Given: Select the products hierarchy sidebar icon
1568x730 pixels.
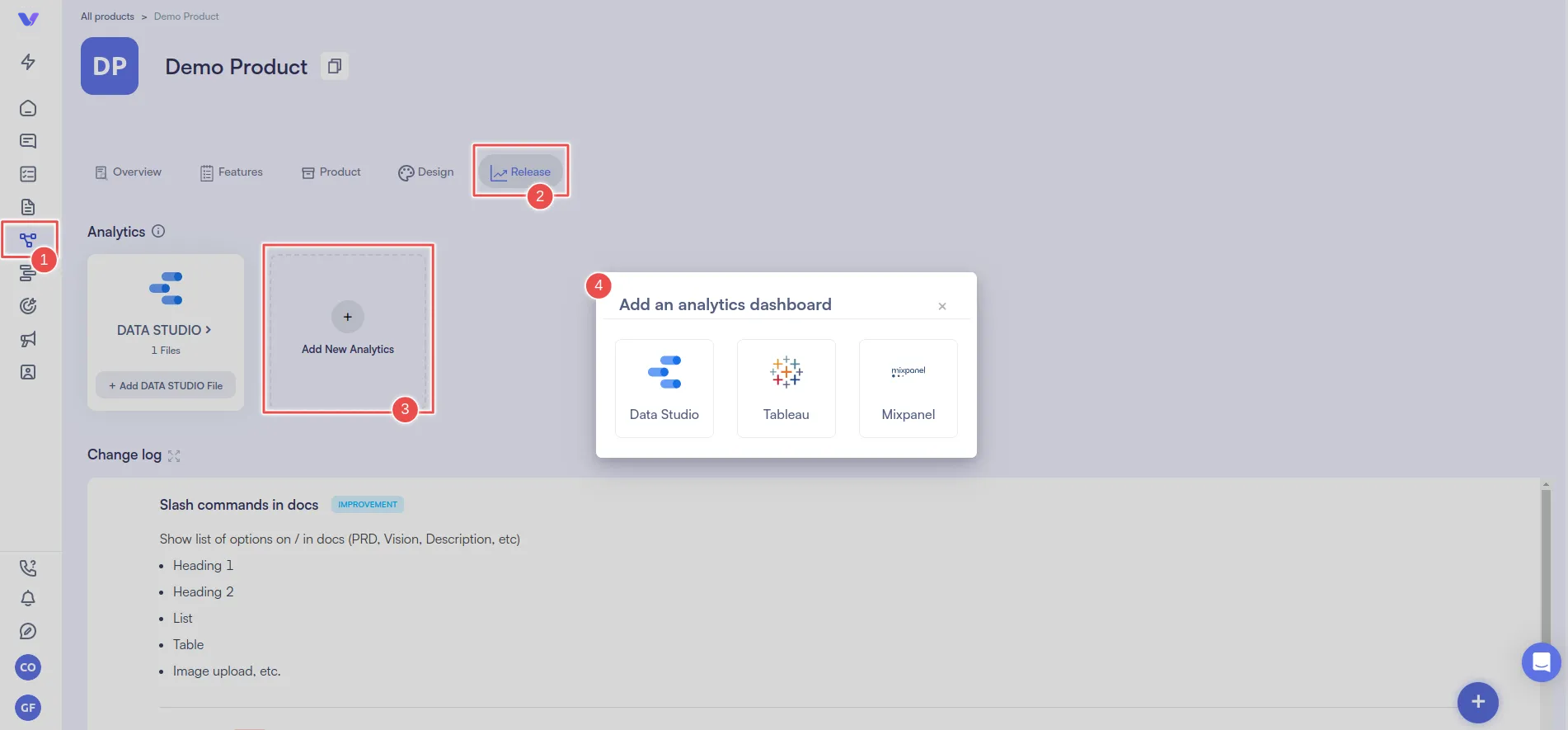Looking at the screenshot, I should [28, 240].
